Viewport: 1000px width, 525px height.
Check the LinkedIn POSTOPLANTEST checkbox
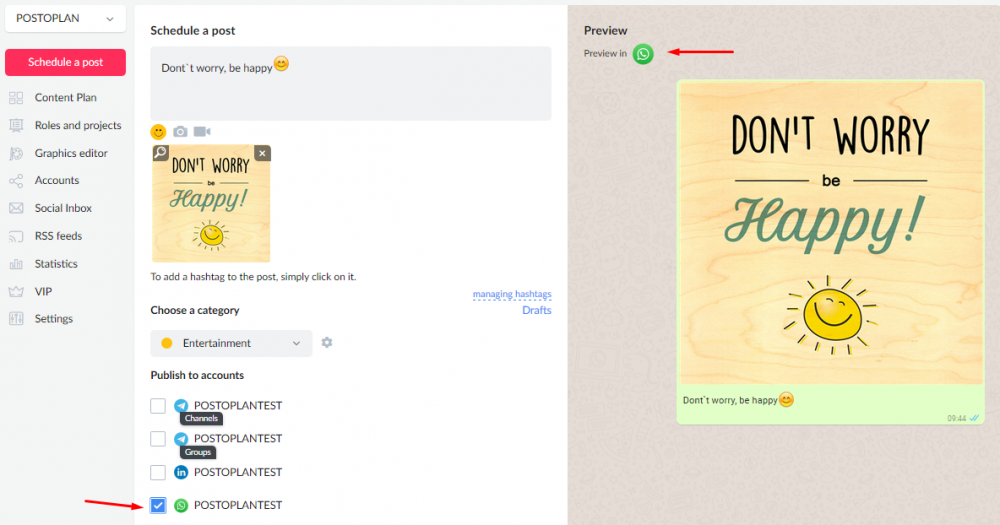[158, 472]
